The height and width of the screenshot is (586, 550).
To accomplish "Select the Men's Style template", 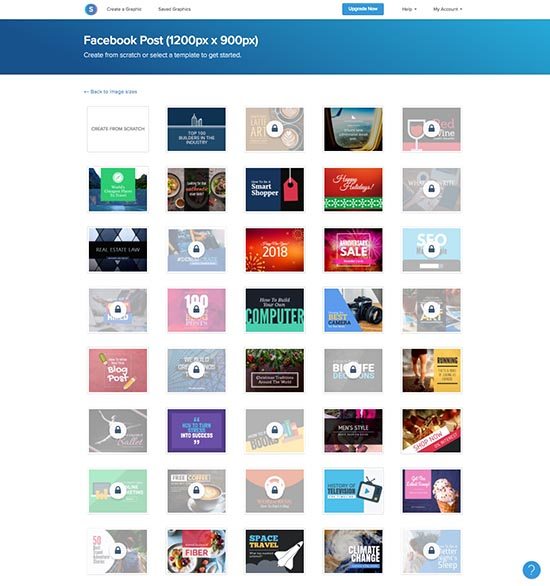I will click(353, 431).
